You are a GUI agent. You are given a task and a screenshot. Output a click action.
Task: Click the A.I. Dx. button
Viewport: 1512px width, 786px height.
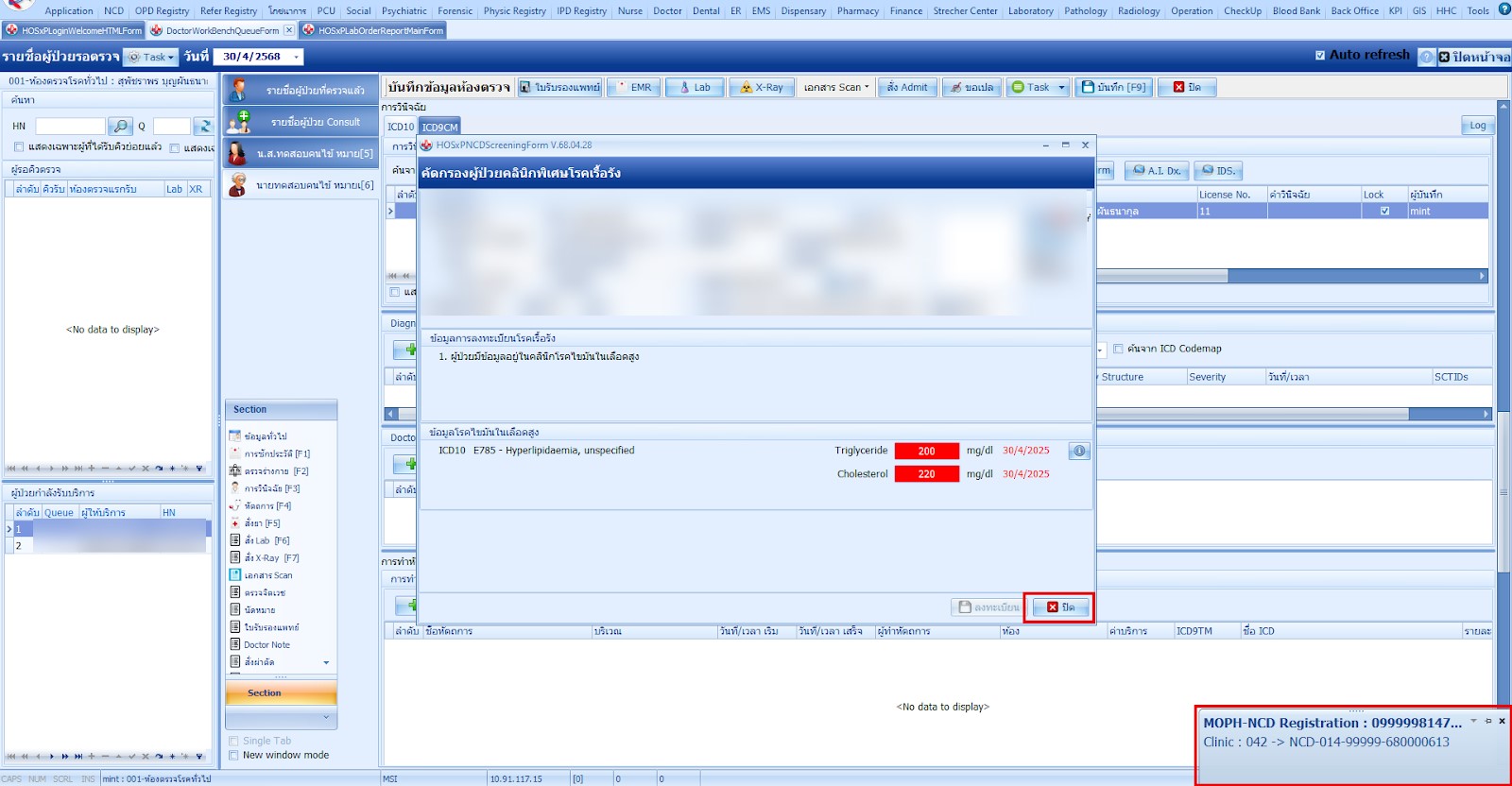click(x=1157, y=171)
